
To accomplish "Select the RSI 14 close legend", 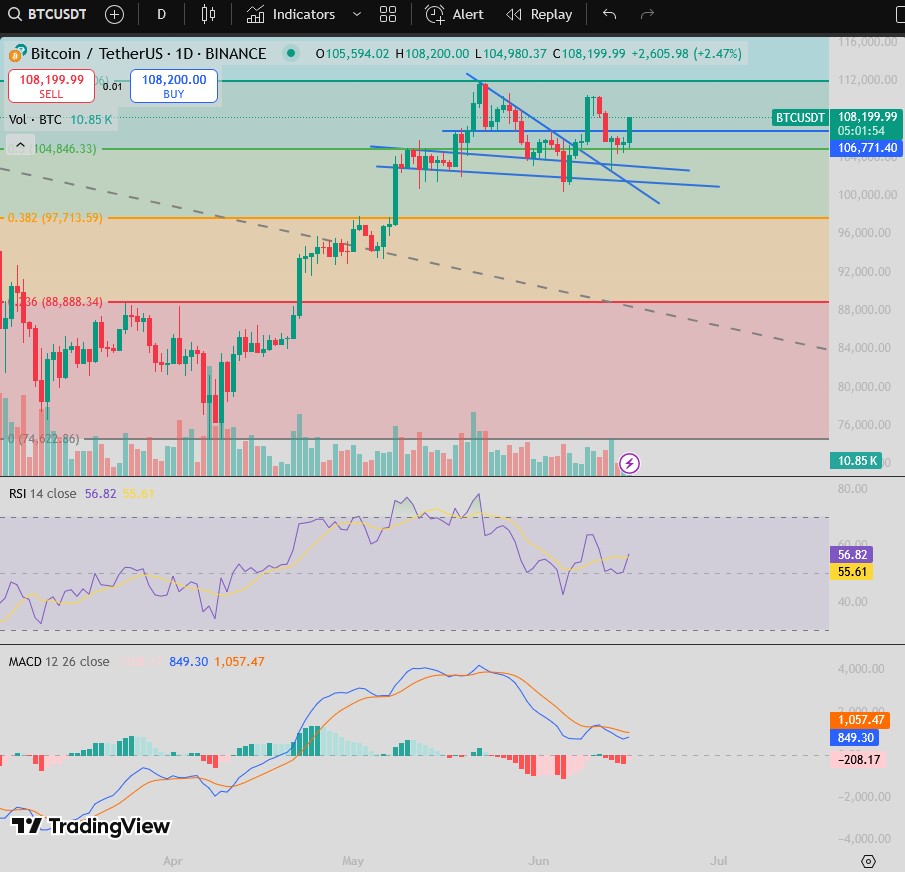I will click(x=42, y=493).
